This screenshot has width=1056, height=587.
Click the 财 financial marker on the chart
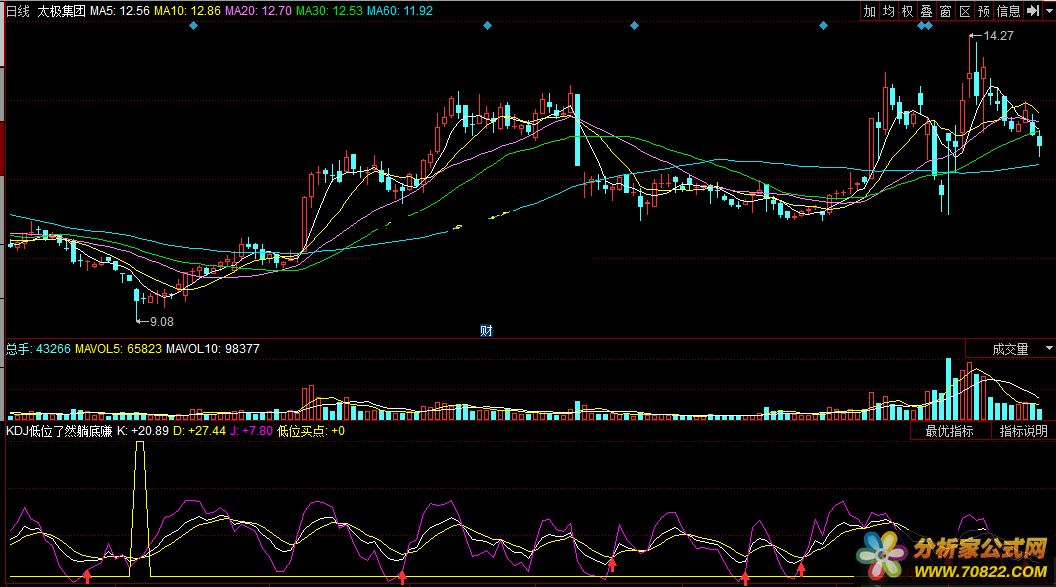[486, 331]
